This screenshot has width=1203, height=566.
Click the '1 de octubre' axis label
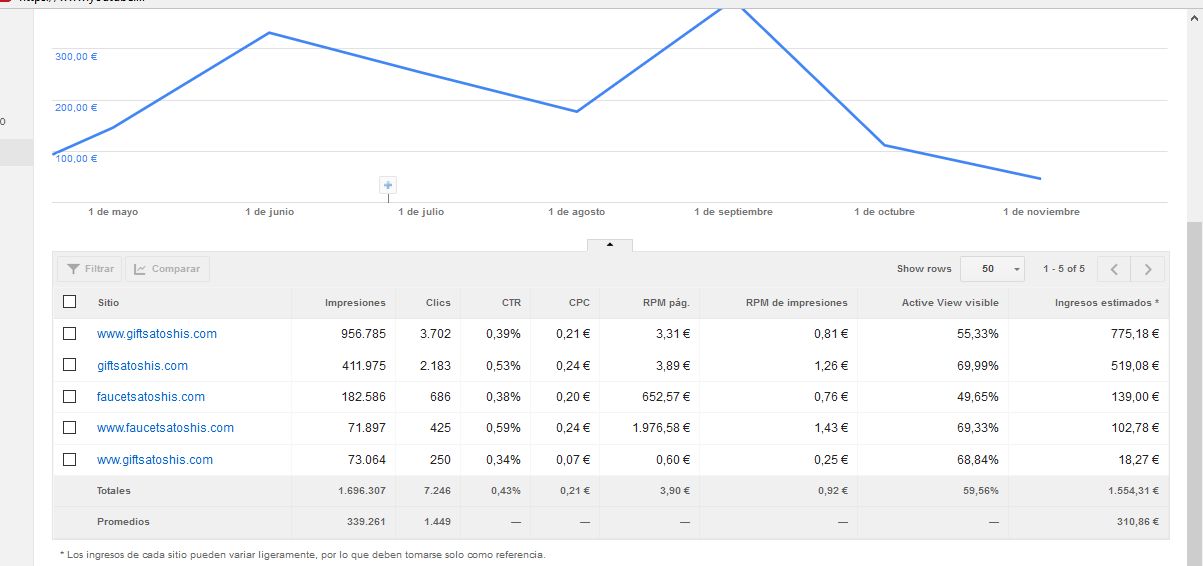click(884, 212)
